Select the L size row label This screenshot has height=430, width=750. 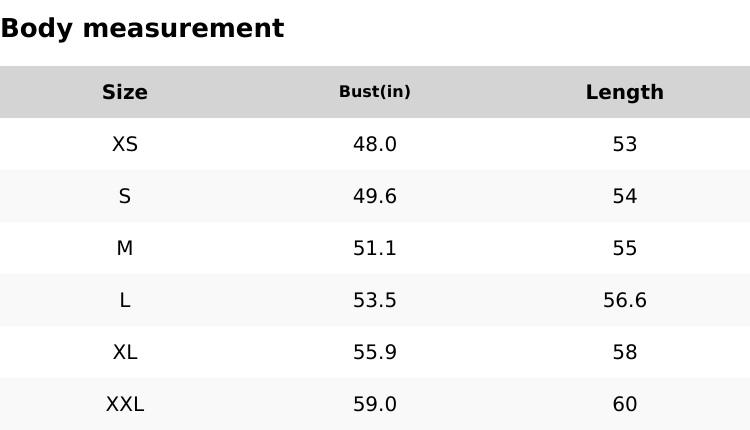coord(125,300)
